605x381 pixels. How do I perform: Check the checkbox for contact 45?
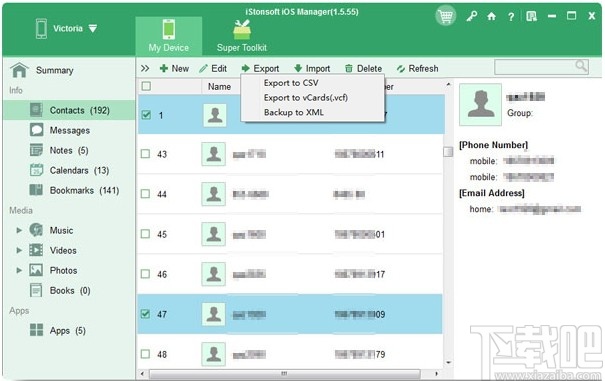(145, 234)
